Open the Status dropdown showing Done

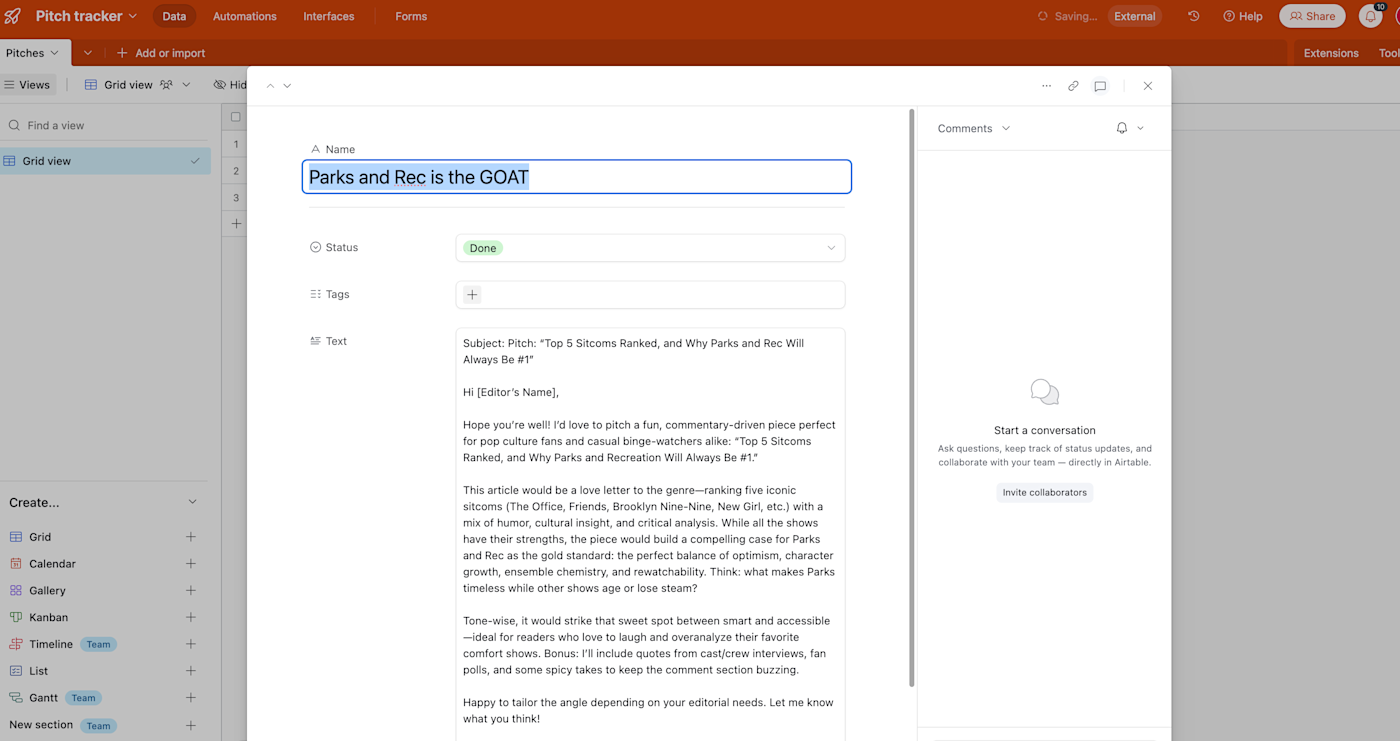pyautogui.click(x=650, y=248)
